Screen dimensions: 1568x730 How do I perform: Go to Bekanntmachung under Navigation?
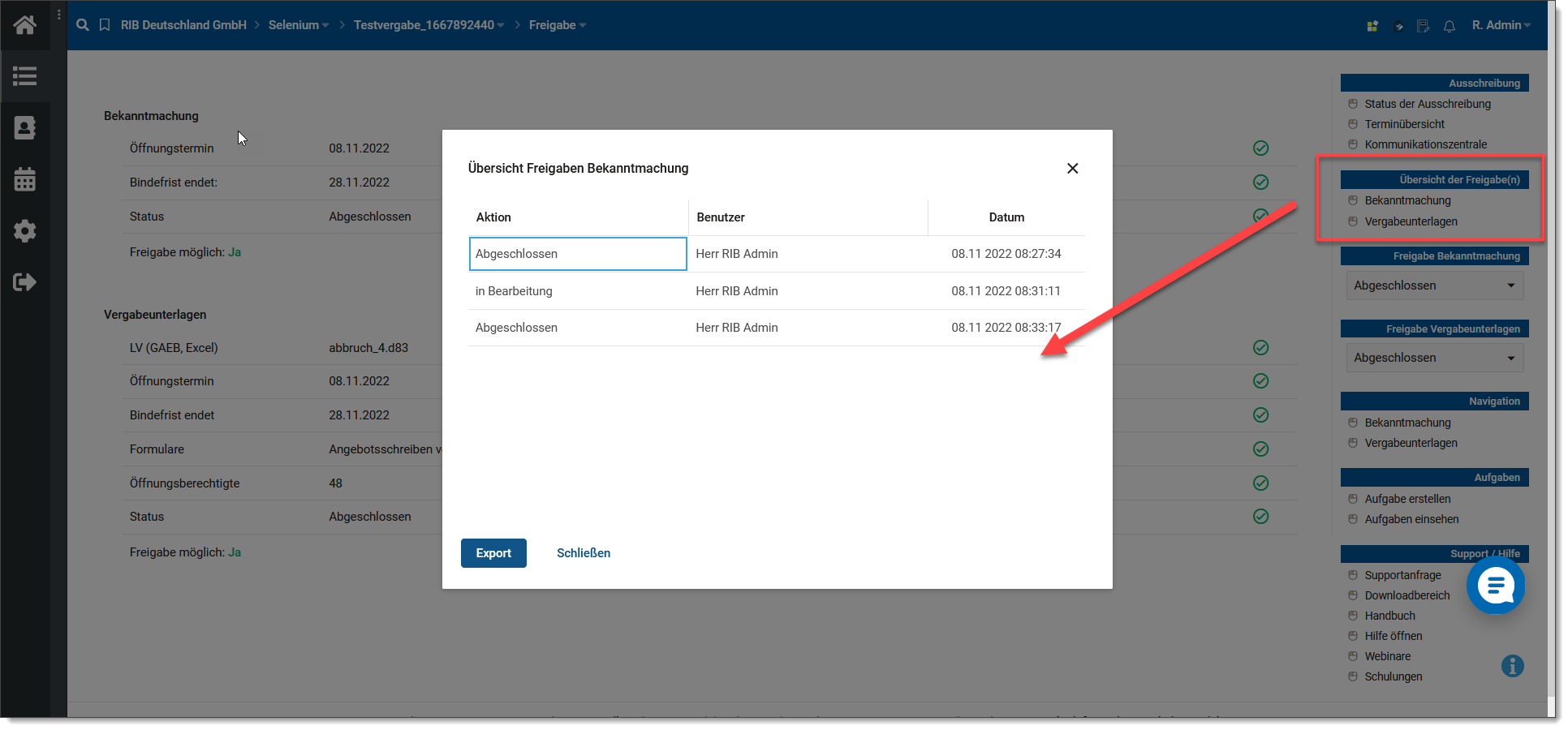click(x=1408, y=423)
